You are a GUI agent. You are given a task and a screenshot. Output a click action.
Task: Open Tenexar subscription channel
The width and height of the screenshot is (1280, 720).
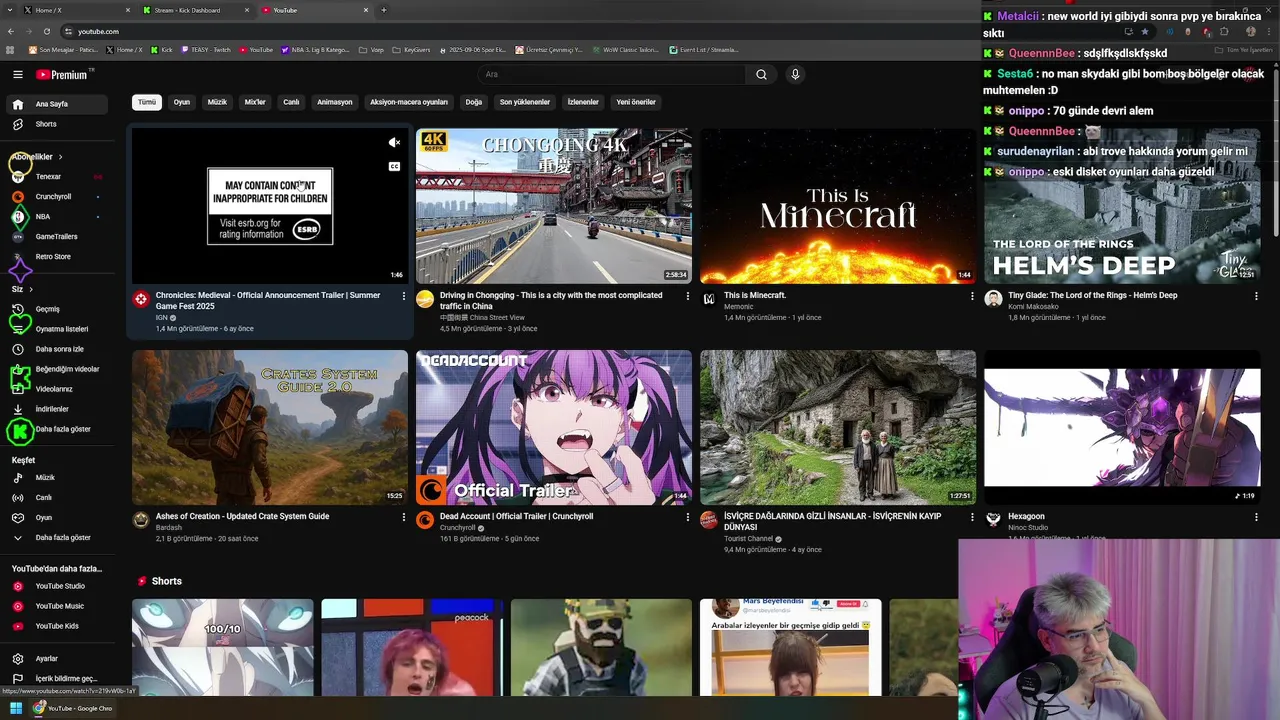click(58, 176)
